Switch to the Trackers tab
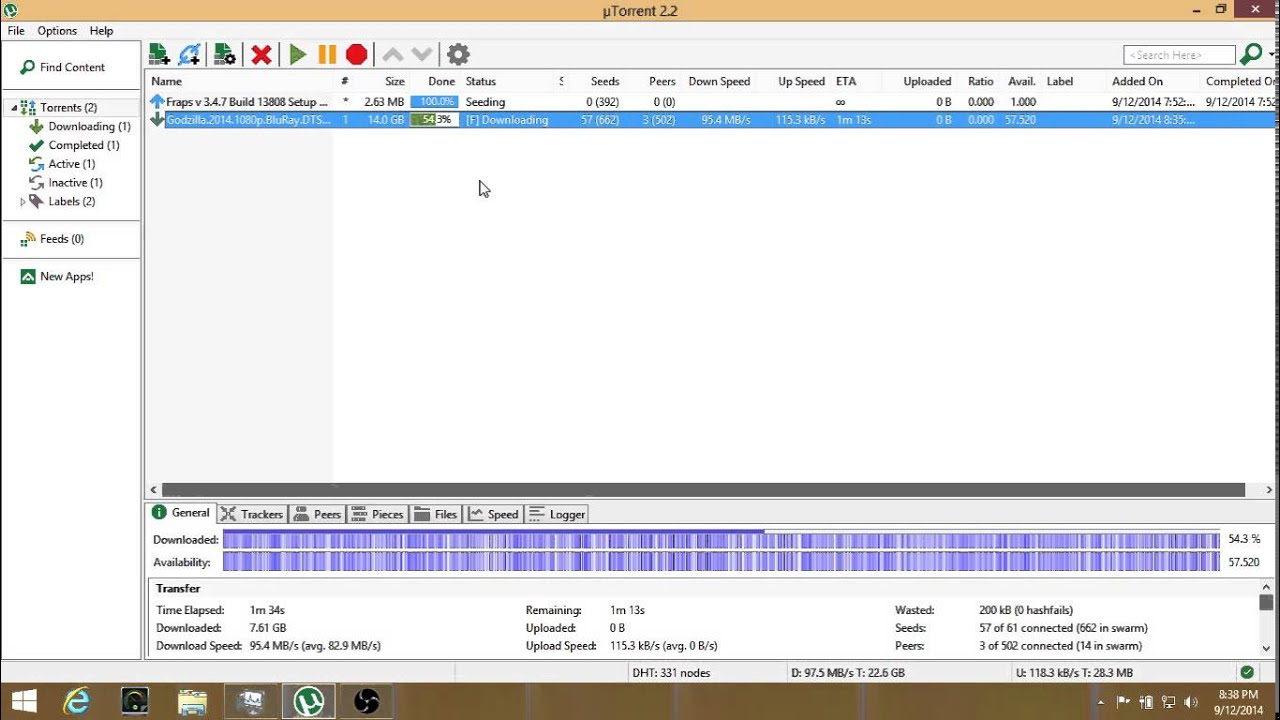Viewport: 1280px width, 720px height. 252,514
